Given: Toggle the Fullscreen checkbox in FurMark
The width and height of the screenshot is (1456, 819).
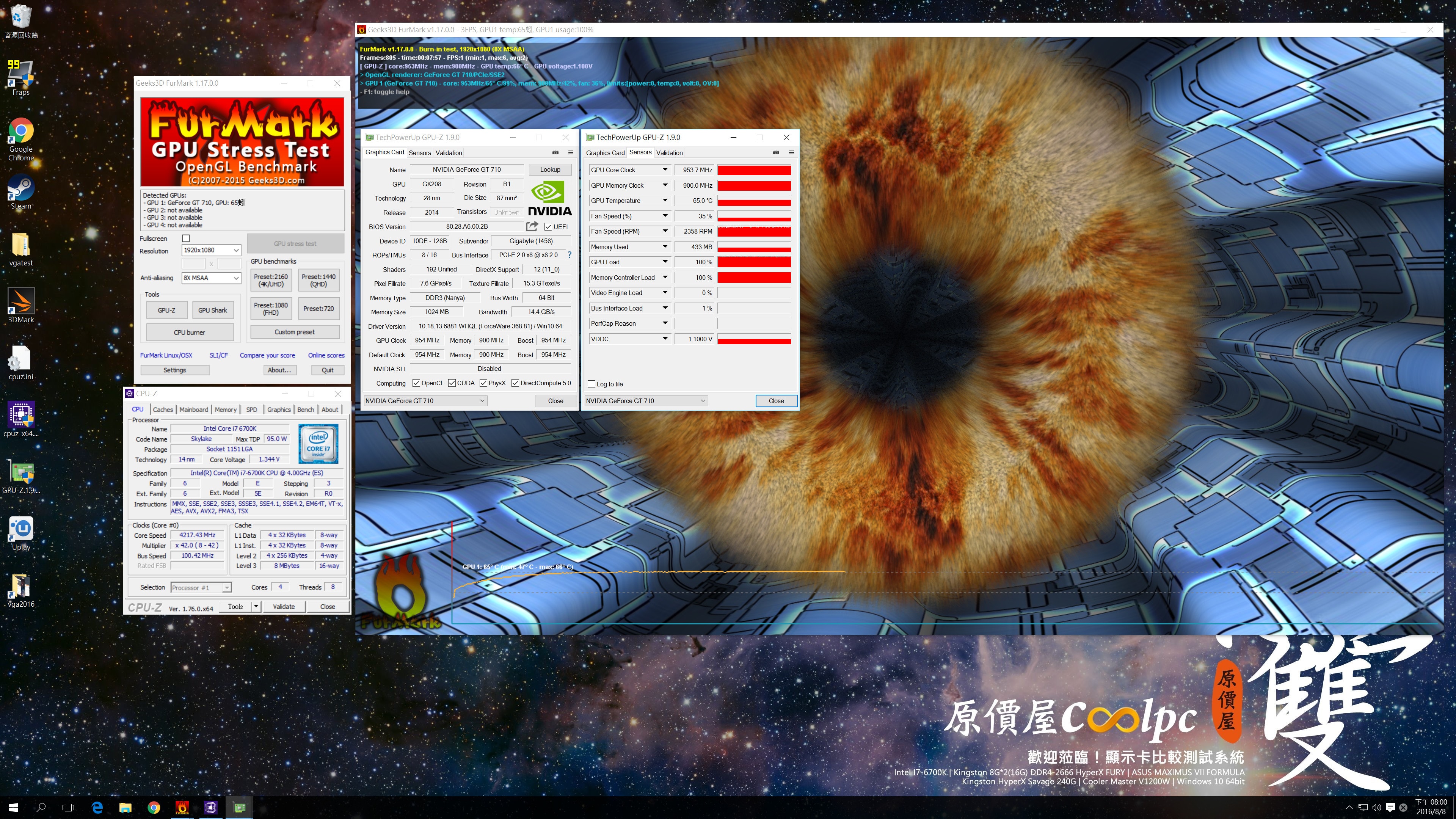Looking at the screenshot, I should click(x=186, y=238).
